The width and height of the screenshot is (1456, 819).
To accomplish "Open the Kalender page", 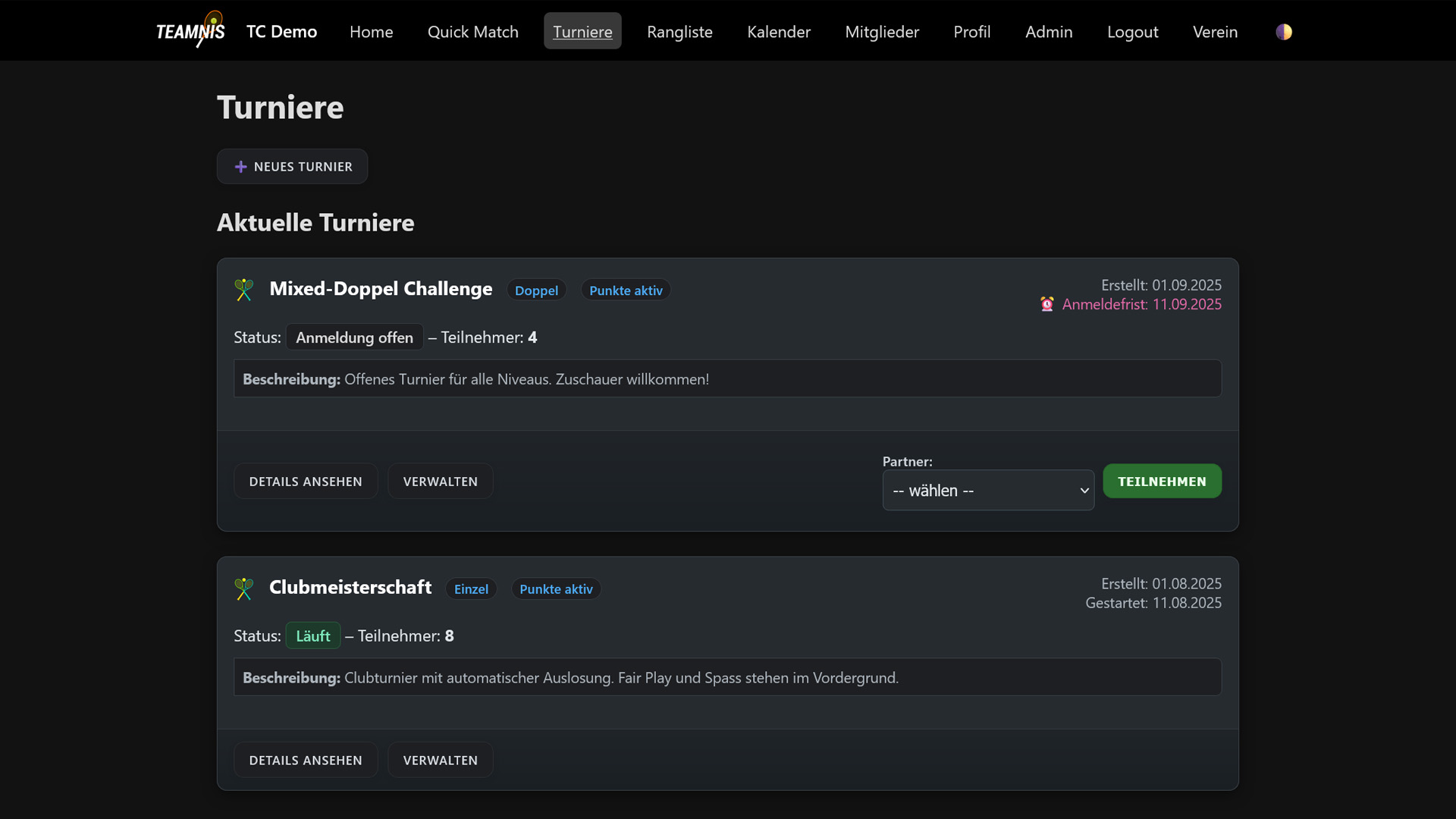I will 779,32.
